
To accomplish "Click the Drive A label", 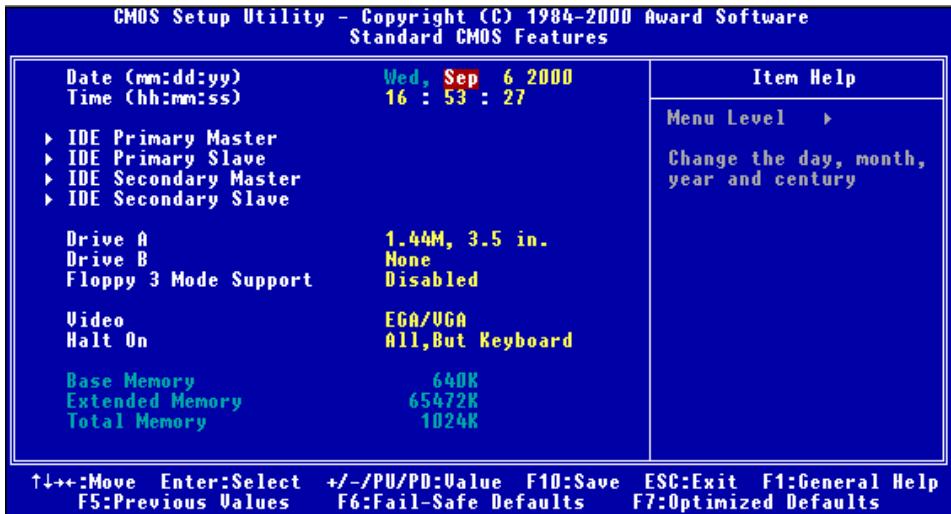I will [x=107, y=240].
